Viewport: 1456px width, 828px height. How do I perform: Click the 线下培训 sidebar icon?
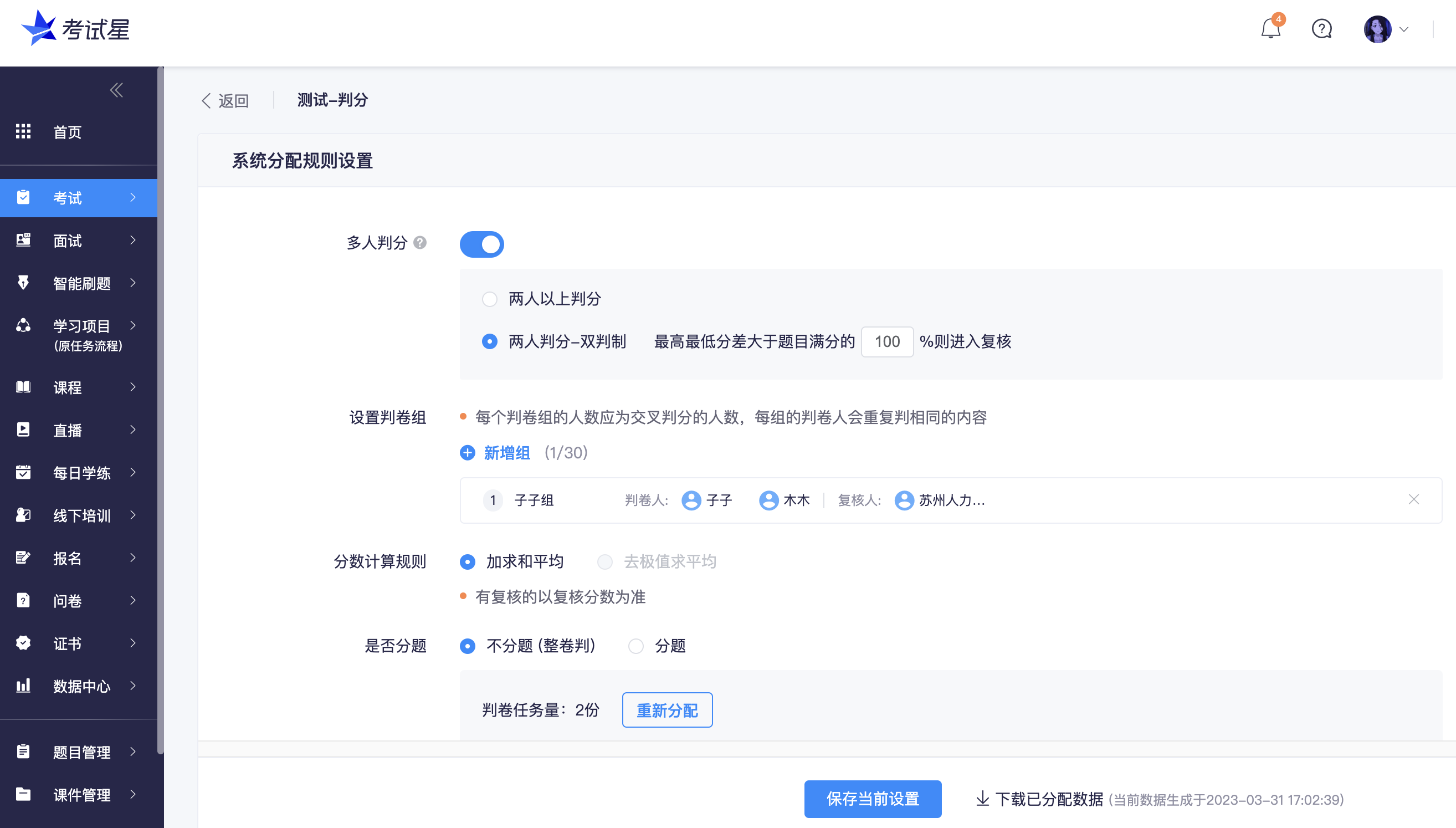point(23,515)
